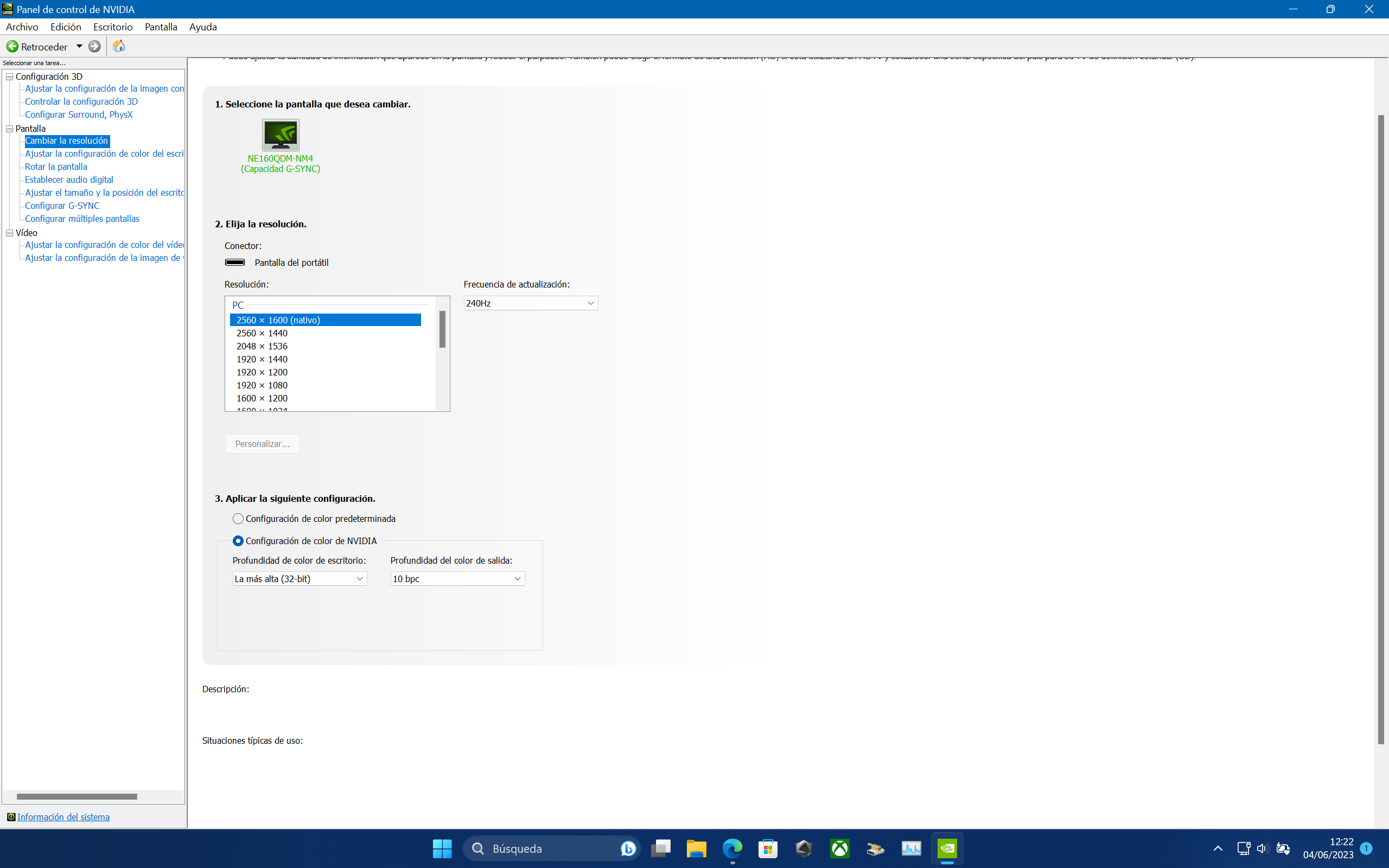1389x868 pixels.
Task: Click the main page vertical scrollbar
Action: click(1381, 430)
